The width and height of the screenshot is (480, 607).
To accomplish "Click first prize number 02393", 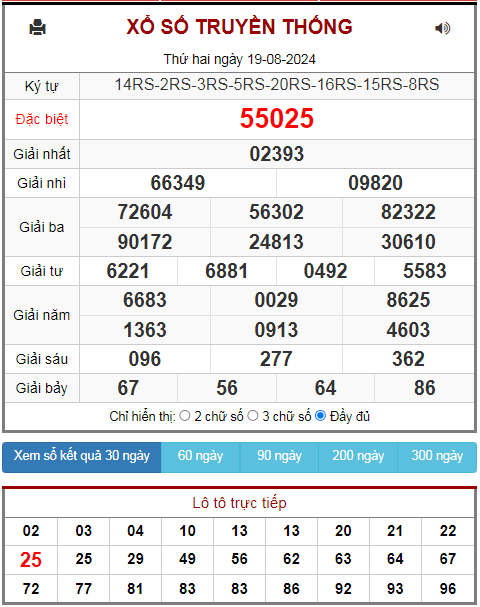I will coord(277,154).
